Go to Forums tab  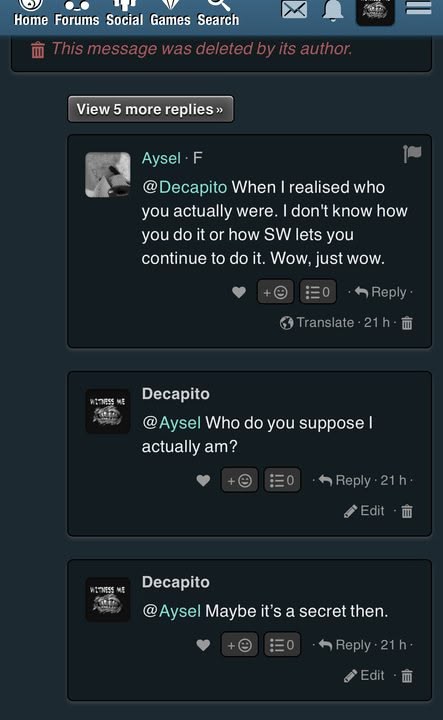[x=77, y=13]
